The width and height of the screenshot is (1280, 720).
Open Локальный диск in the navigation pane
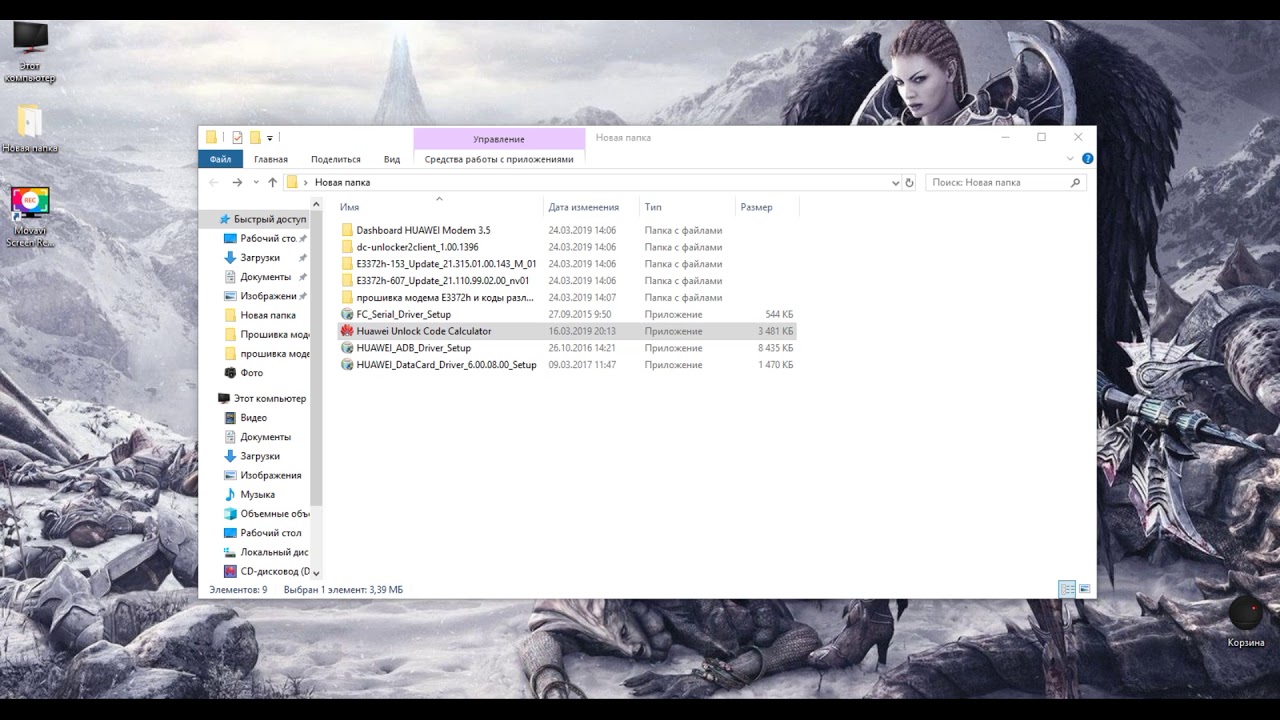point(266,552)
